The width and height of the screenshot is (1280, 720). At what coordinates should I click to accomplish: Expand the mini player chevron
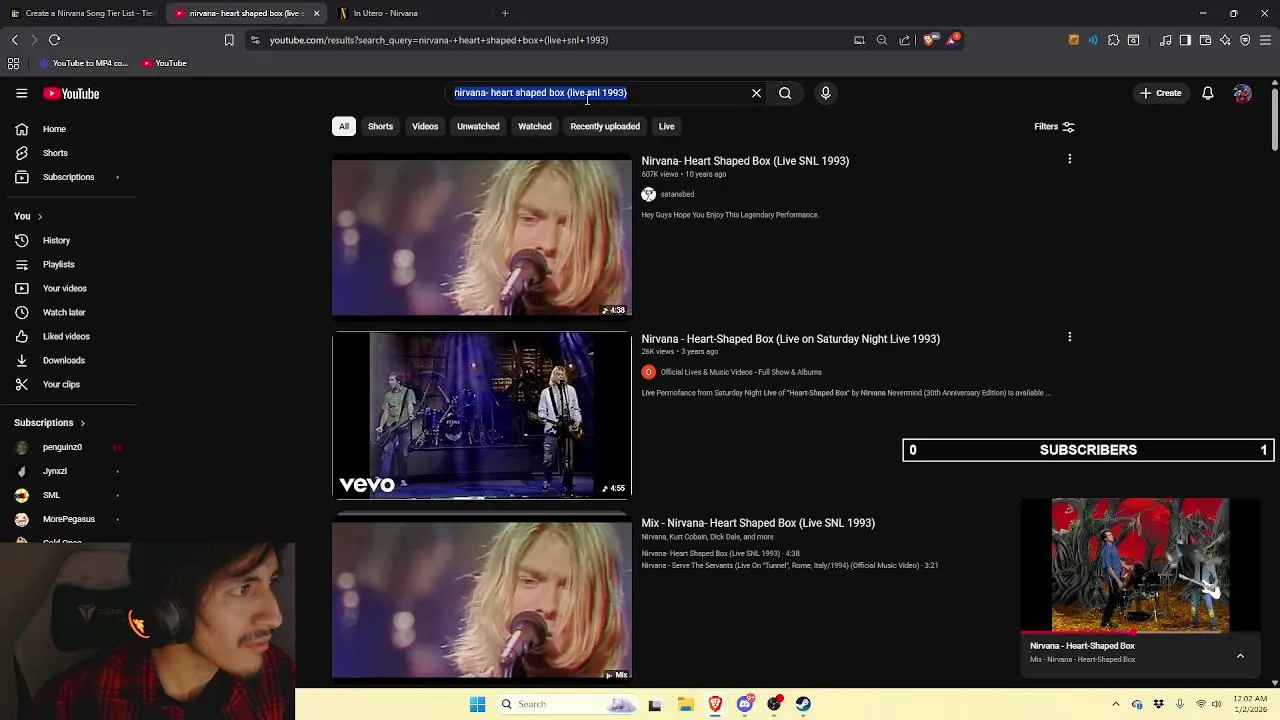pos(1240,656)
